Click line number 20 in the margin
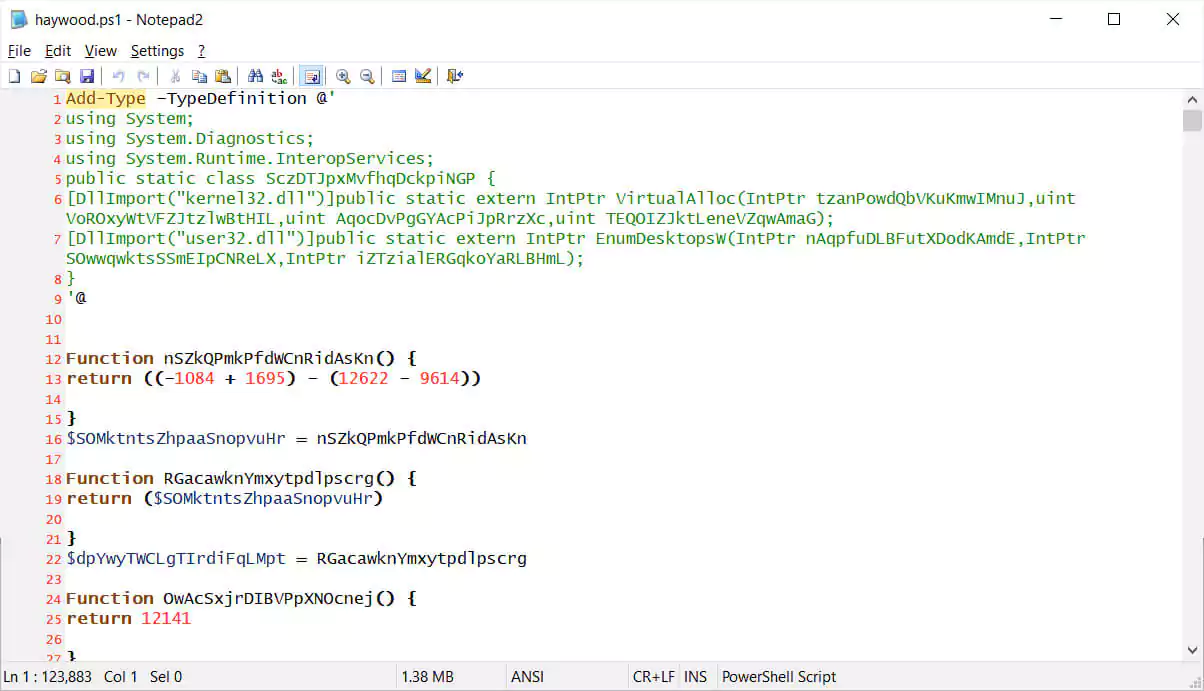Screen dimensions: 1204x691 pyautogui.click(x=54, y=519)
